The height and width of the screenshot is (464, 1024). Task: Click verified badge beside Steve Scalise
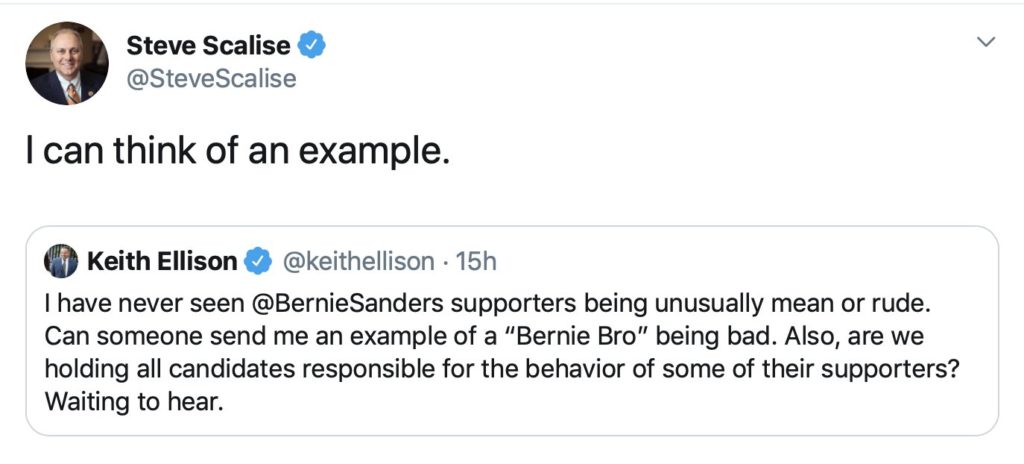314,45
